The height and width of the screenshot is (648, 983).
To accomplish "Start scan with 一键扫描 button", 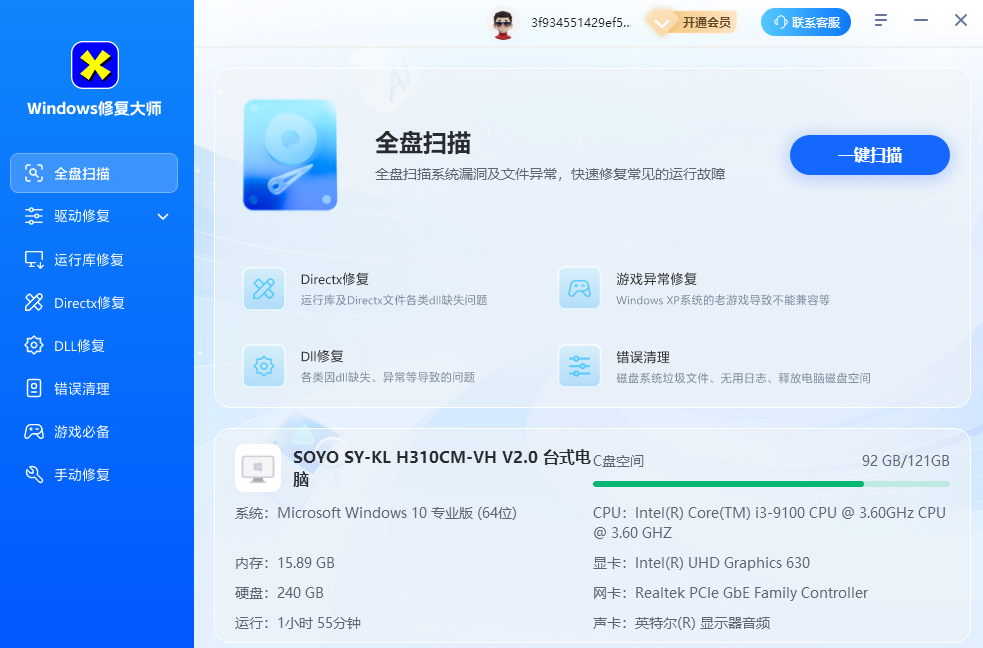I will coord(869,155).
